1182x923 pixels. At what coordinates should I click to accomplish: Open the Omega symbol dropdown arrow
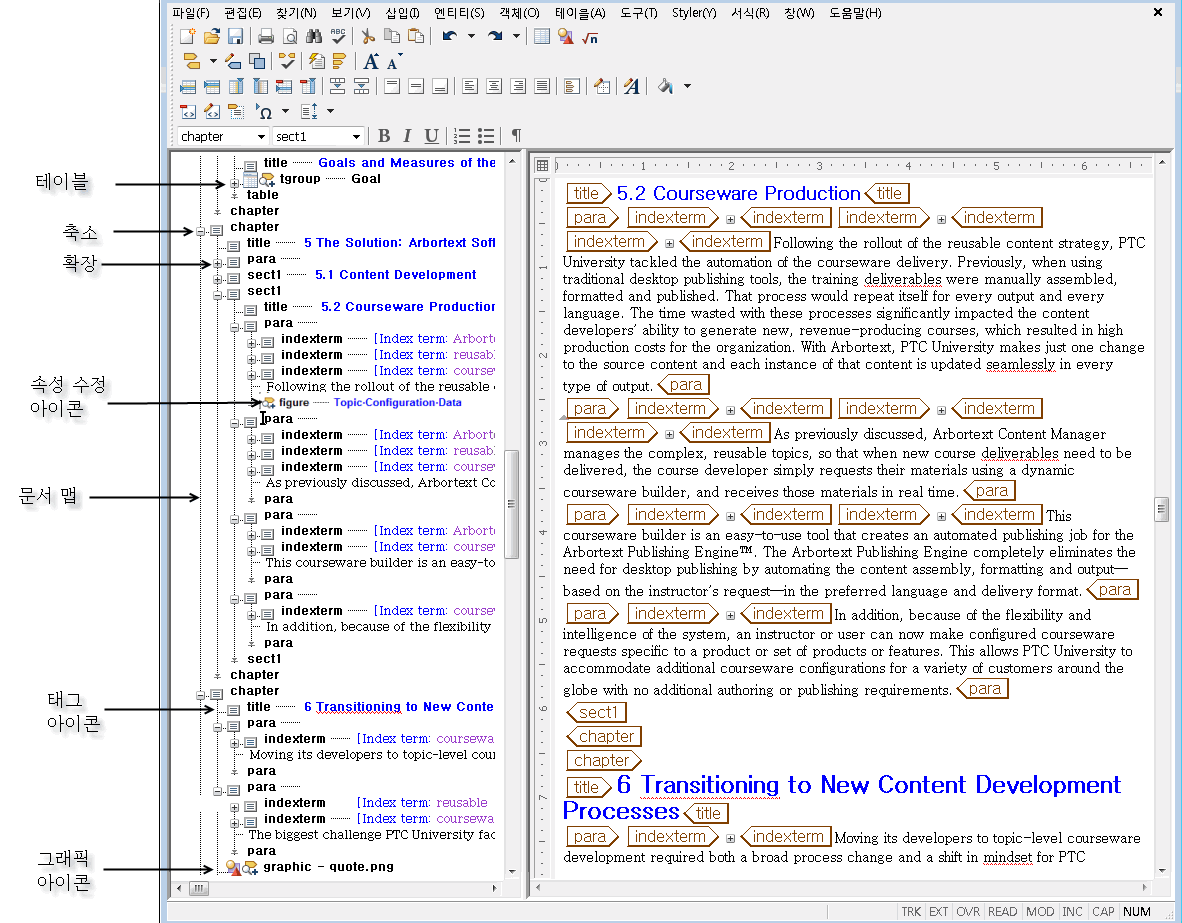[285, 112]
